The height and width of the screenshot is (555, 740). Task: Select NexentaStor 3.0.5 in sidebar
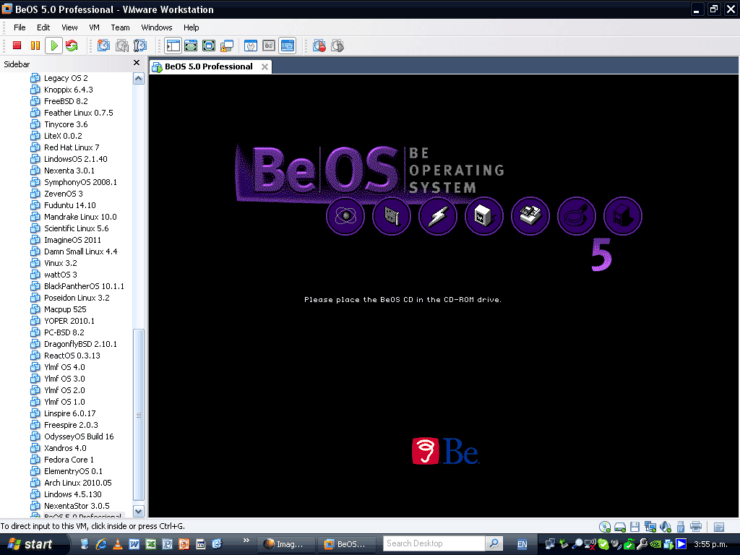(x=77, y=506)
